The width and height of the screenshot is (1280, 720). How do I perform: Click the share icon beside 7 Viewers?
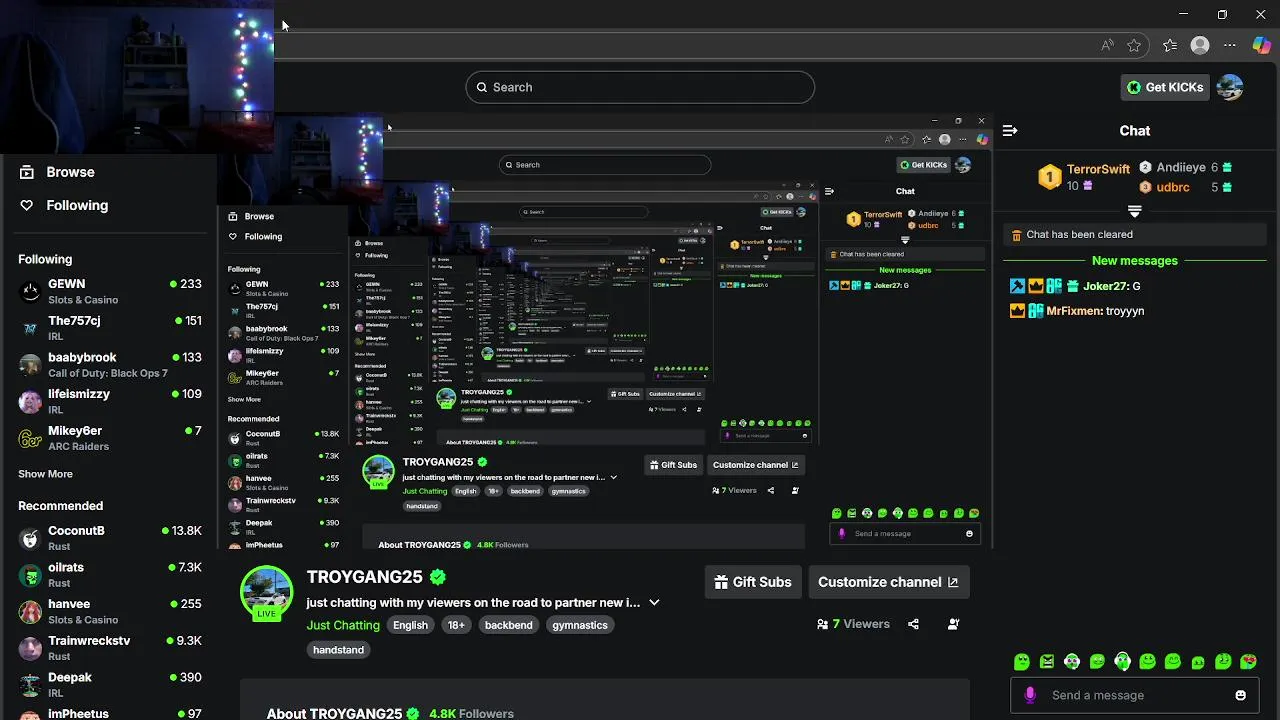click(913, 624)
